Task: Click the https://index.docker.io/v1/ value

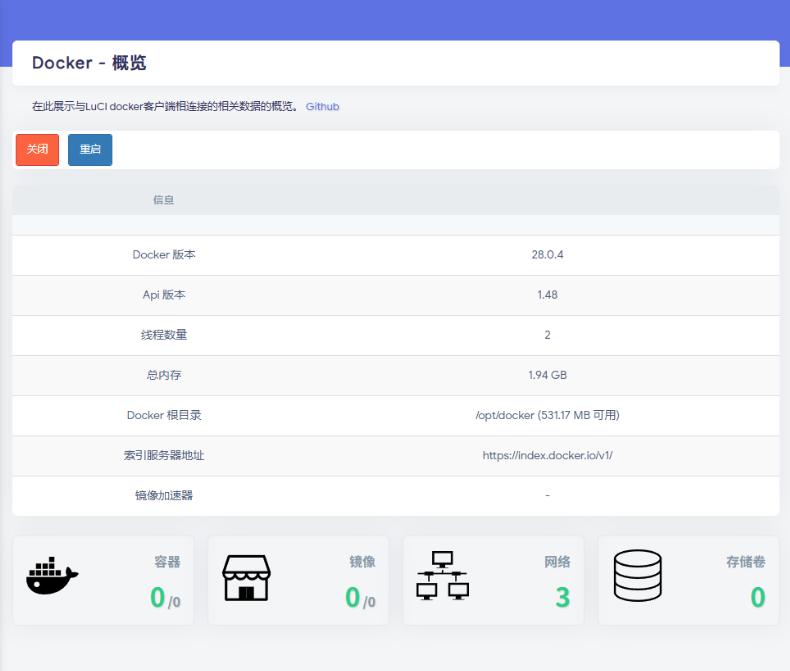Action: [x=547, y=455]
